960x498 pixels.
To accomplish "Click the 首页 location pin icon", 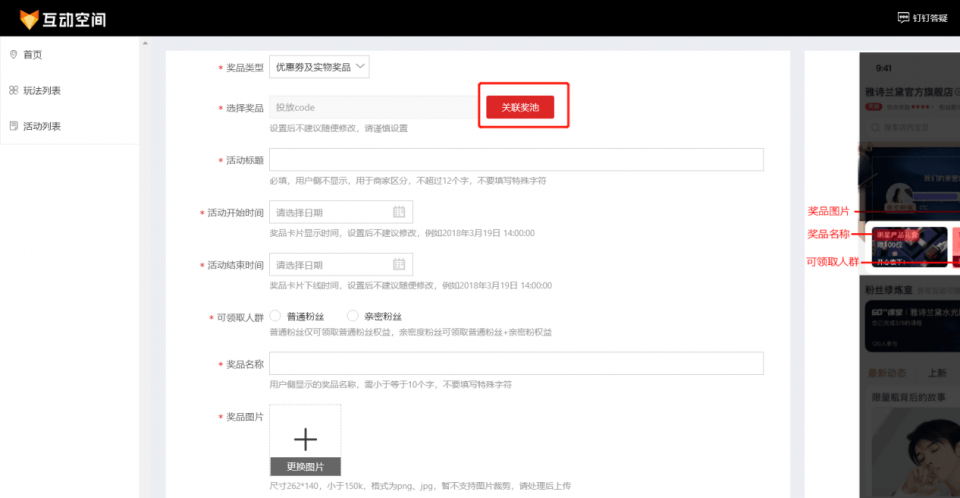I will (x=13, y=54).
